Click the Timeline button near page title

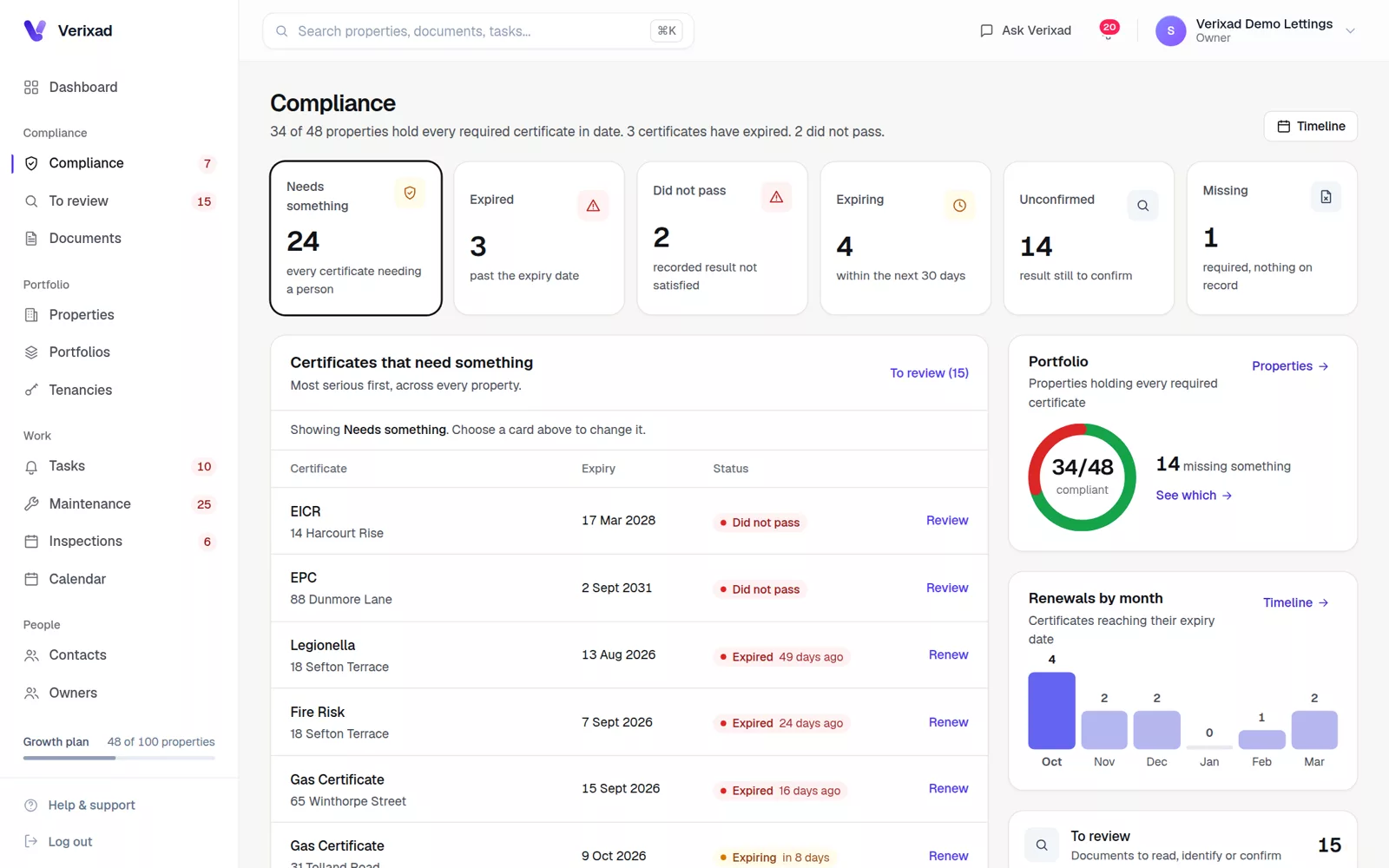pyautogui.click(x=1311, y=127)
